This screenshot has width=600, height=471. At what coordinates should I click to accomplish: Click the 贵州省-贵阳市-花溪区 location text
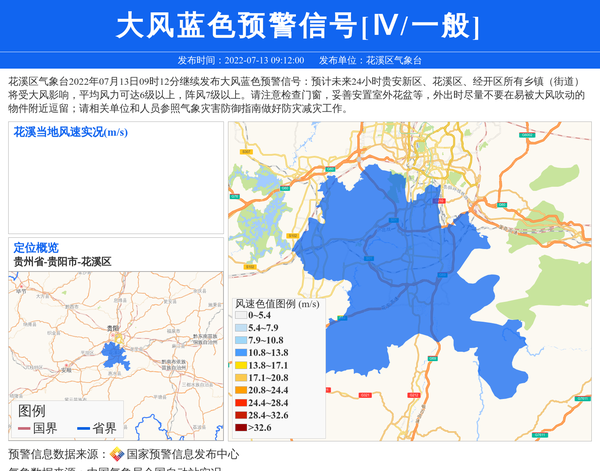tap(62, 261)
